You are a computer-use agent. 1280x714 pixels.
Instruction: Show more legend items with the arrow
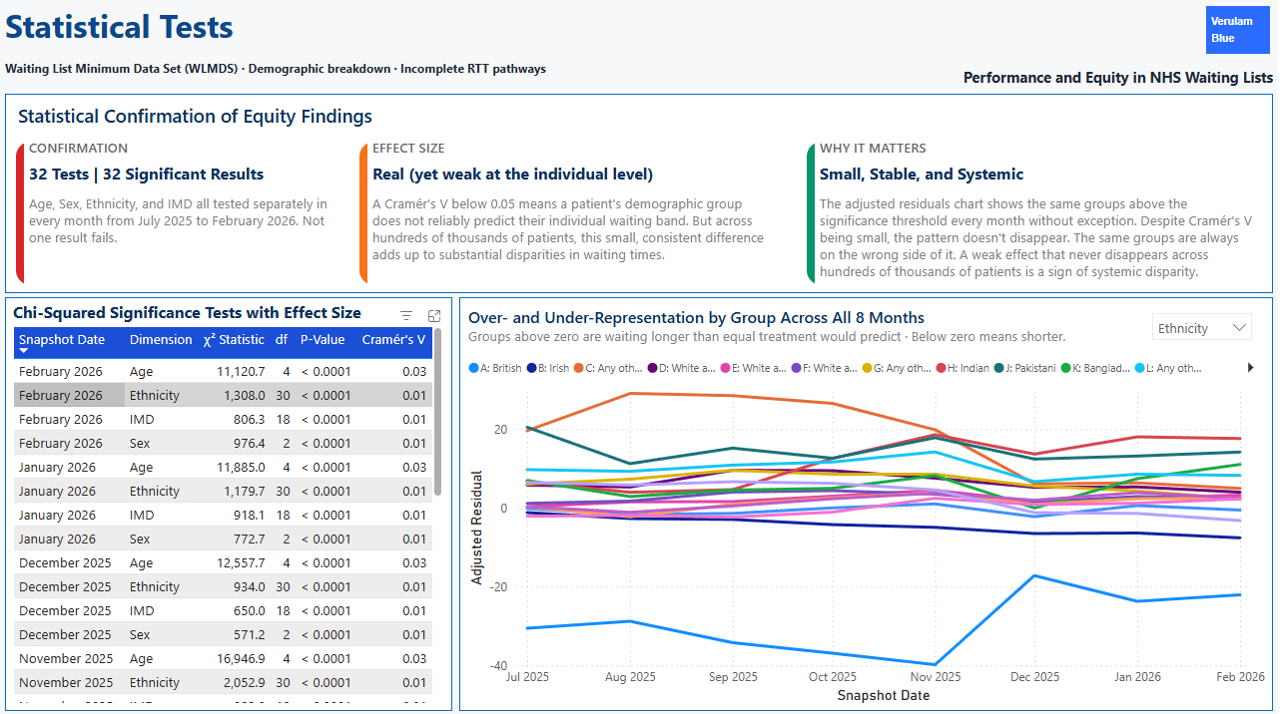coord(1250,368)
